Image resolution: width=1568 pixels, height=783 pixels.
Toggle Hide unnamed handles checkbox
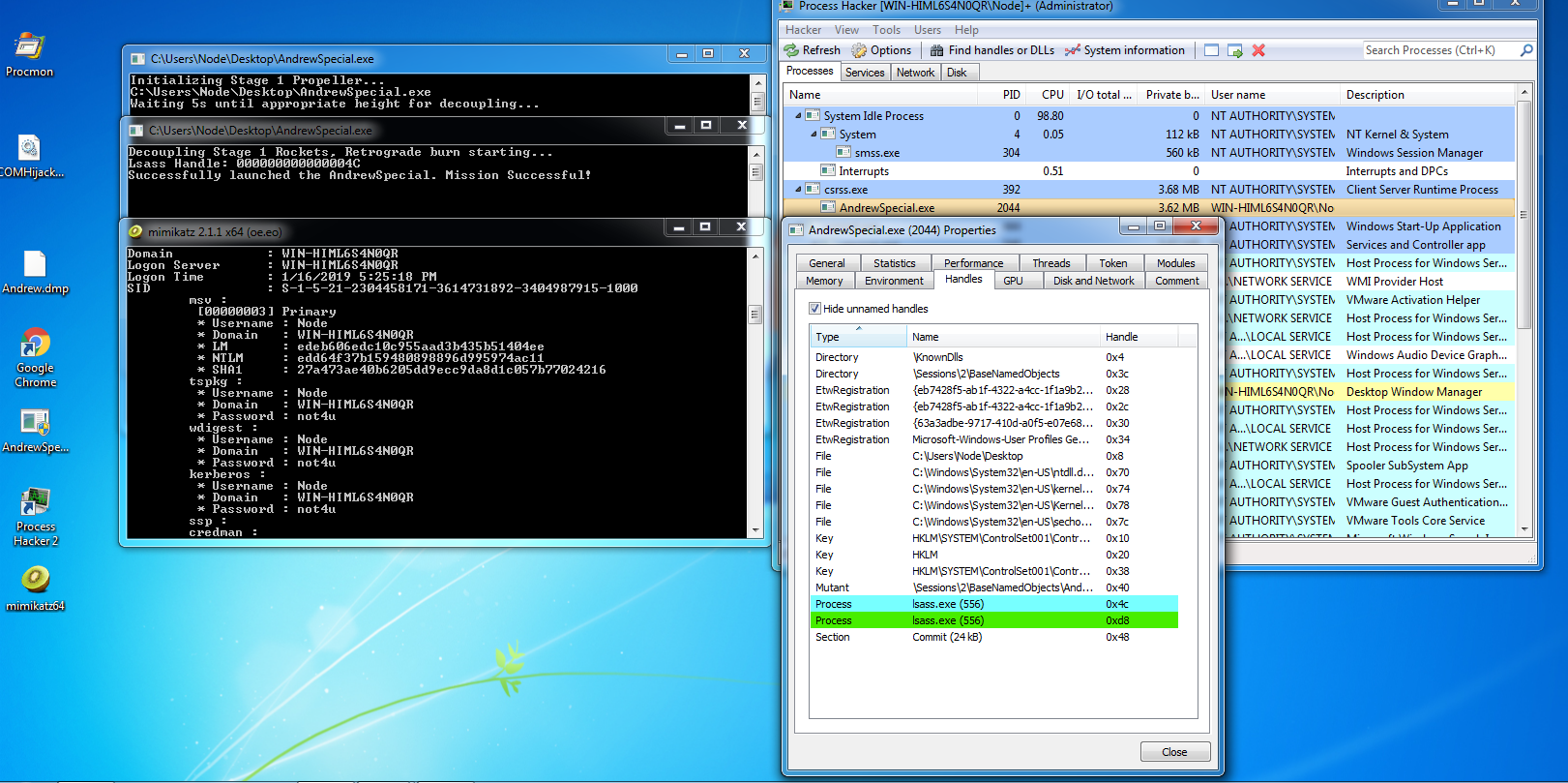pyautogui.click(x=814, y=309)
